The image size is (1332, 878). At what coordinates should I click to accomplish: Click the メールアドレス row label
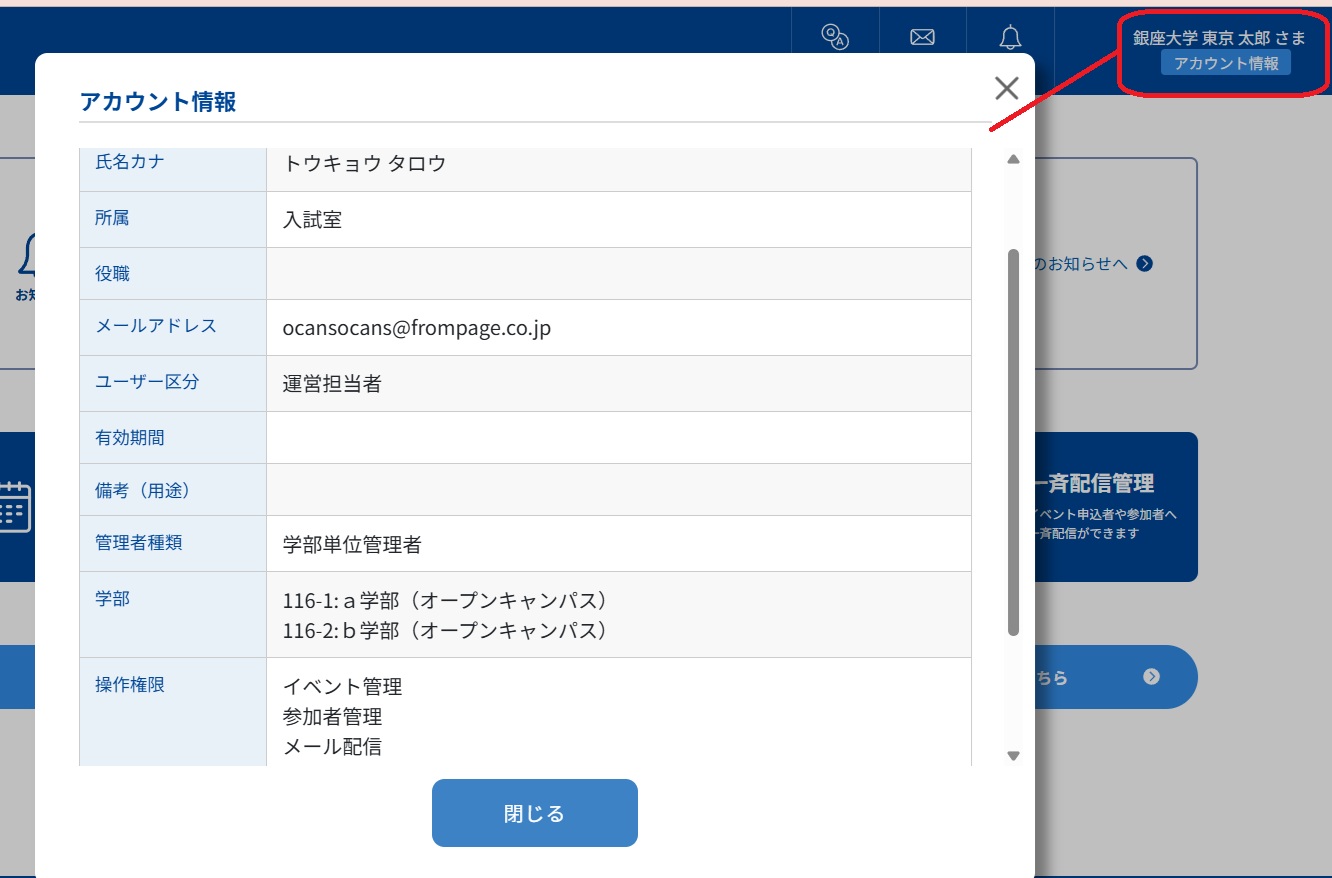(156, 326)
